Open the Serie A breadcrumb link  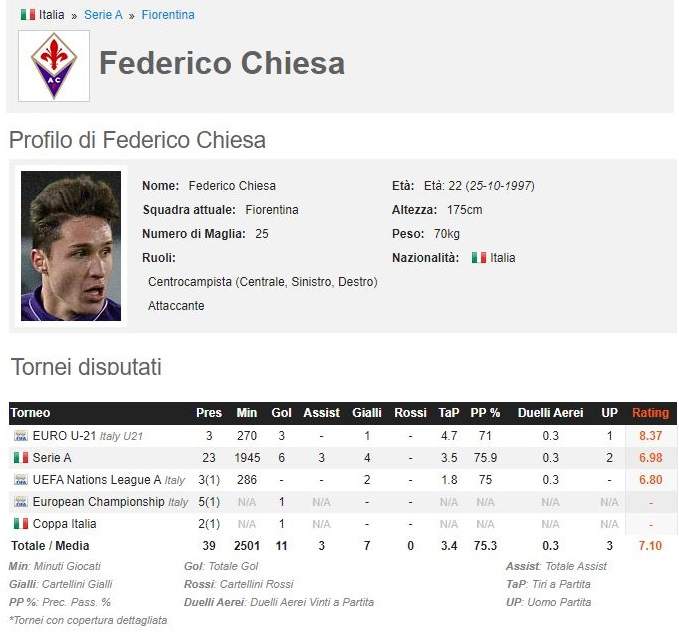(103, 15)
